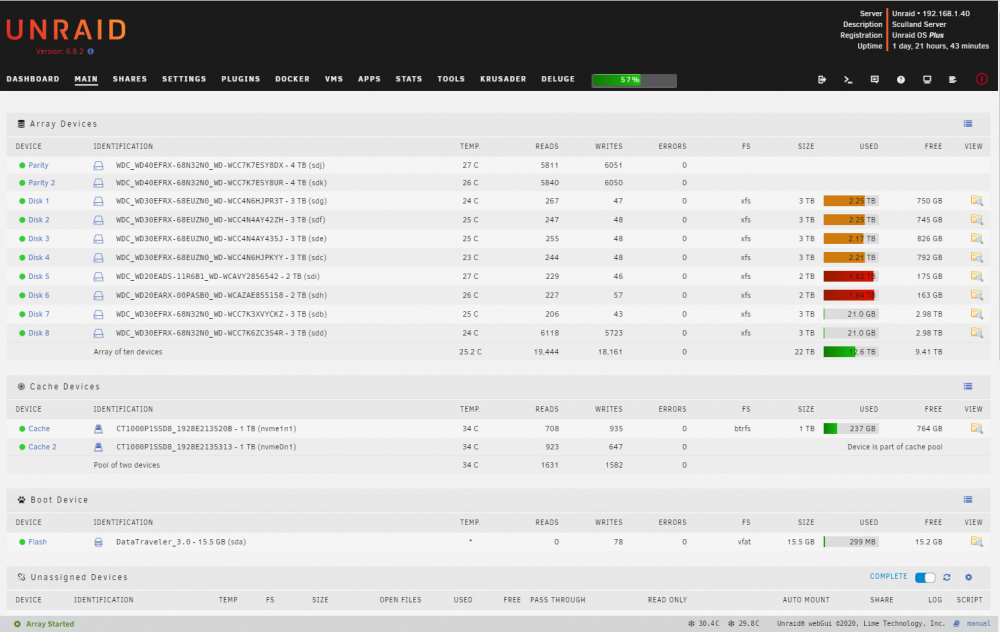Click the Array Devices section header
Viewport: 1000px width, 632px height.
click(x=499, y=124)
